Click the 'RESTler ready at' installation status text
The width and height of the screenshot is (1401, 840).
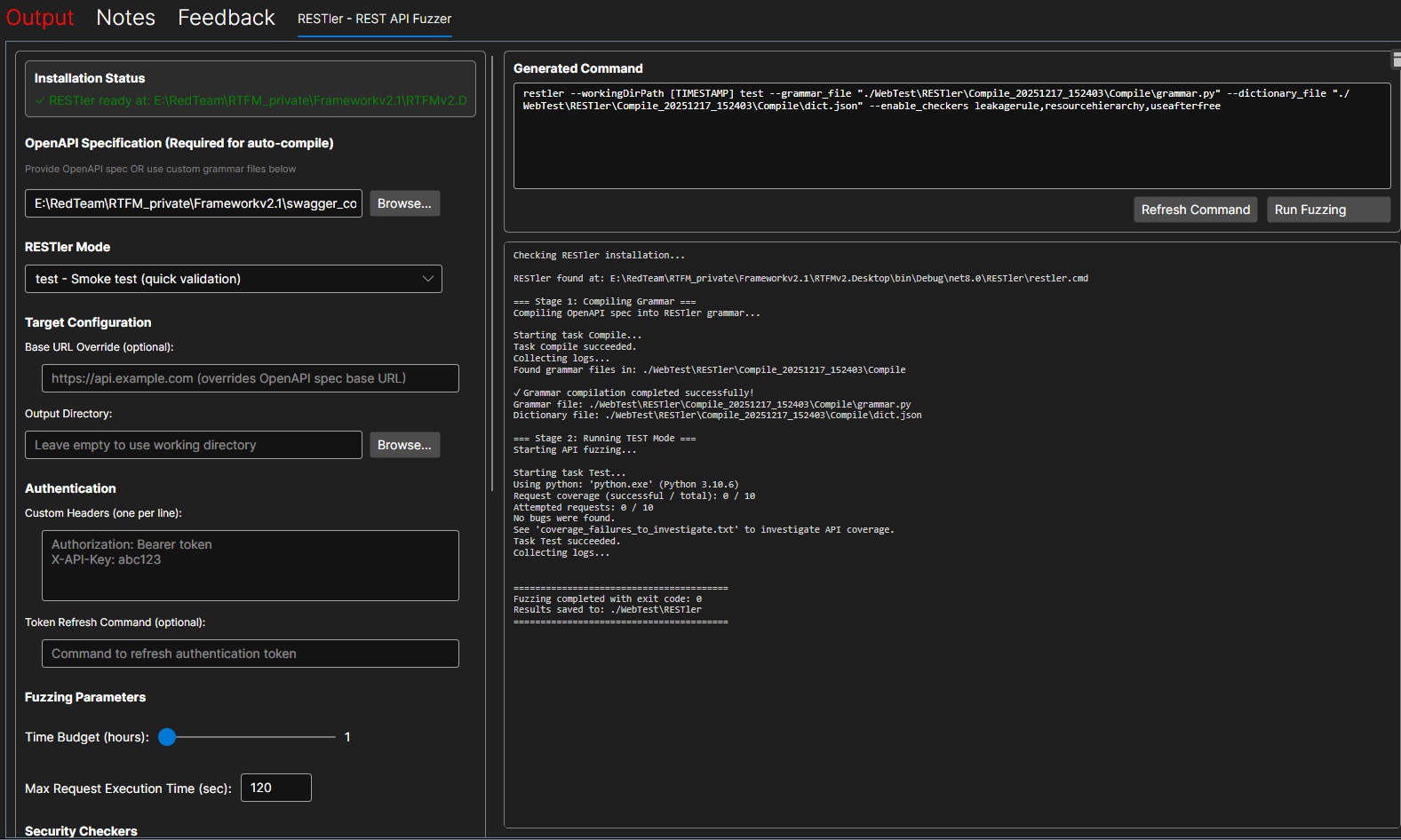(251, 100)
